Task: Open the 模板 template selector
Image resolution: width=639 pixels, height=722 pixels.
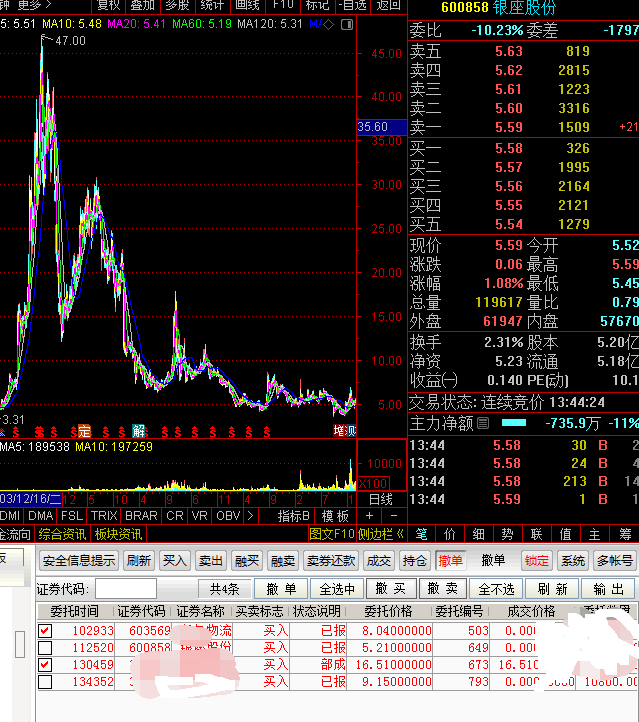Action: click(335, 516)
